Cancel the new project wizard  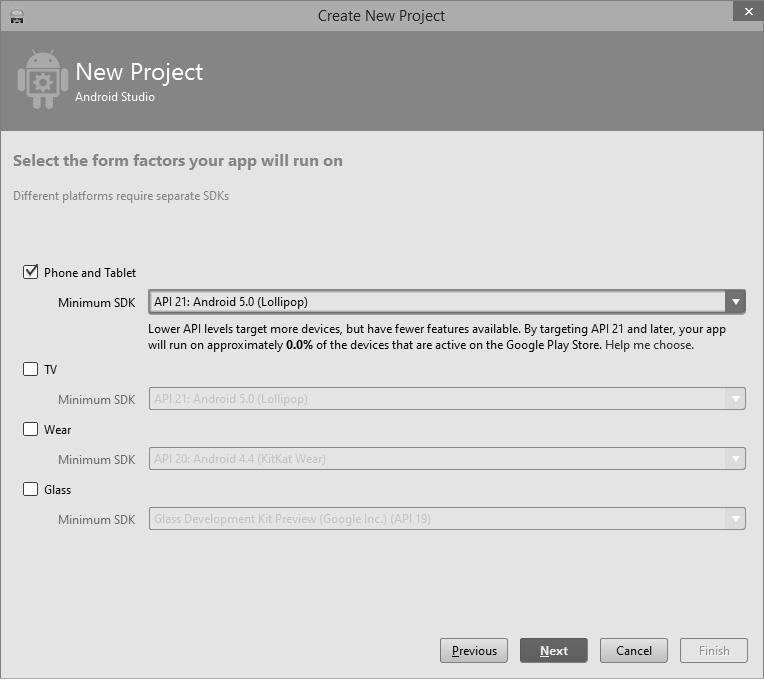point(633,651)
